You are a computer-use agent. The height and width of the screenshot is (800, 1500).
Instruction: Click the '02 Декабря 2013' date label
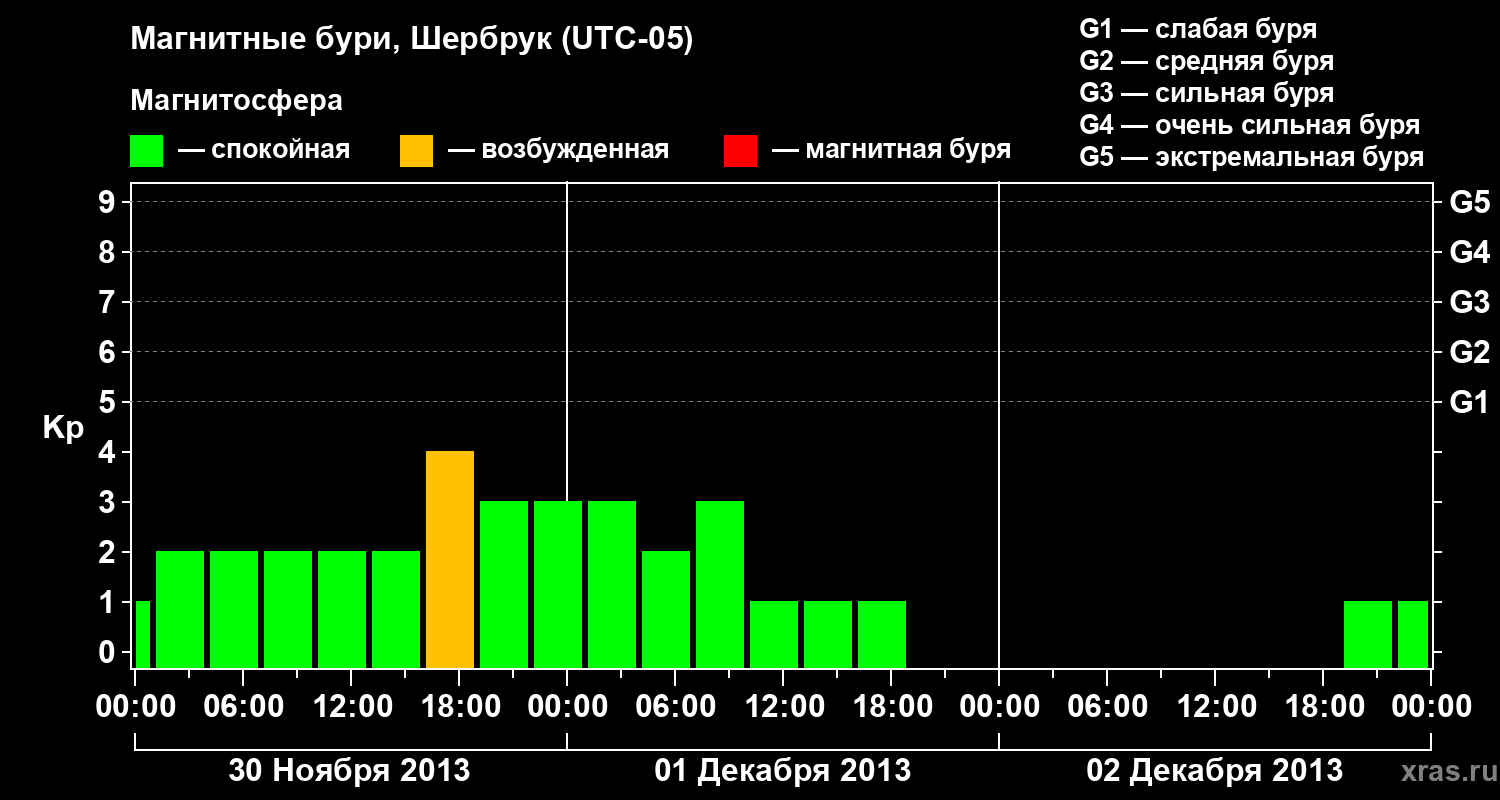click(x=1215, y=770)
